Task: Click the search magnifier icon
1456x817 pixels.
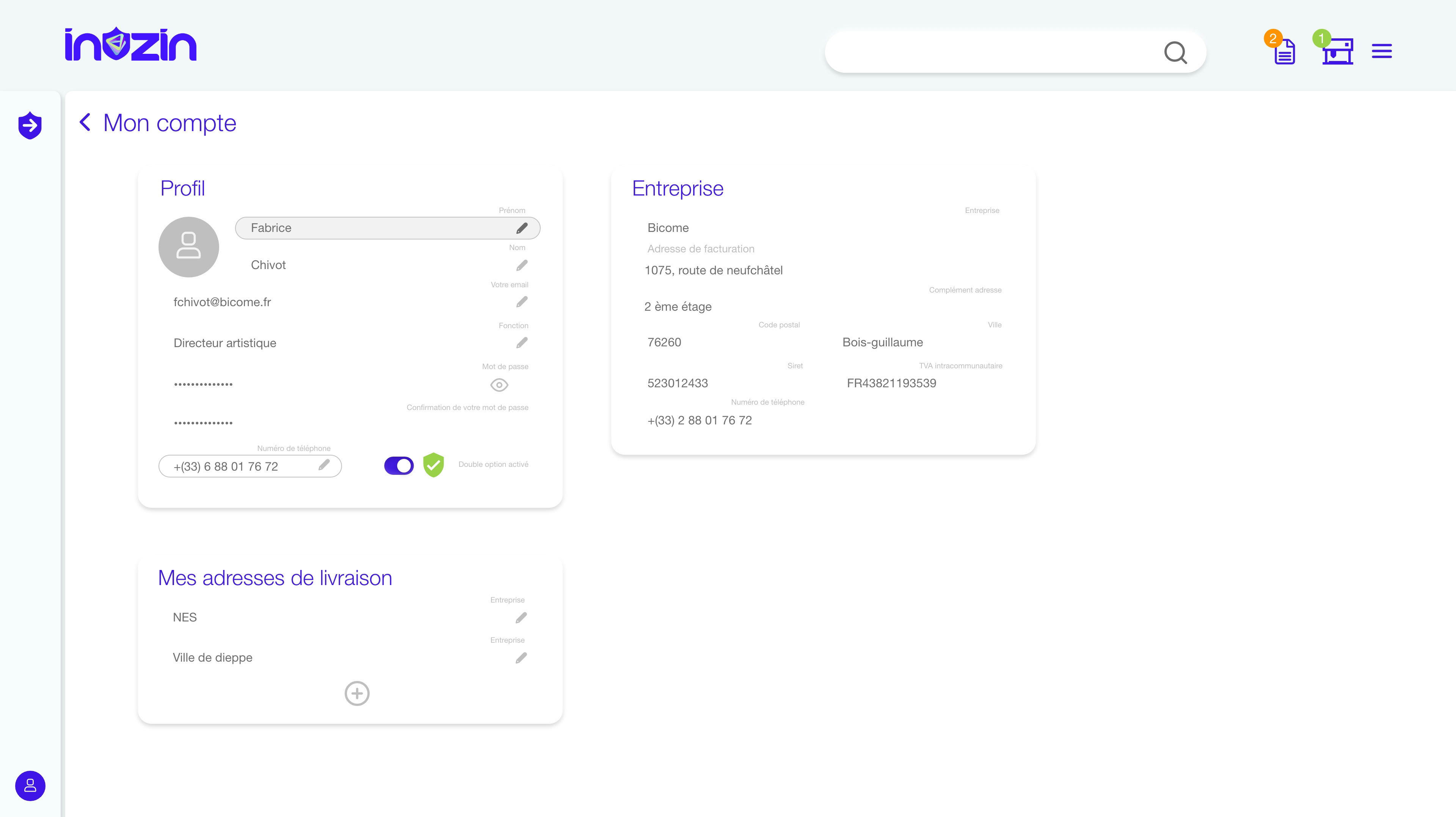Action: (1175, 53)
